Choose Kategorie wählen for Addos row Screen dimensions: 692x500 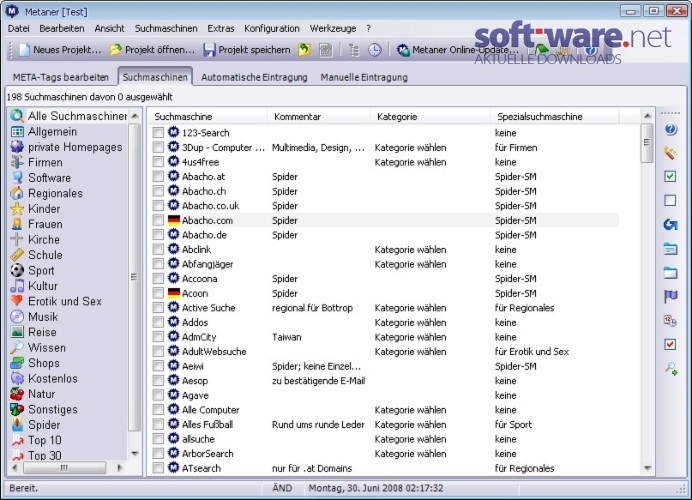[x=410, y=322]
